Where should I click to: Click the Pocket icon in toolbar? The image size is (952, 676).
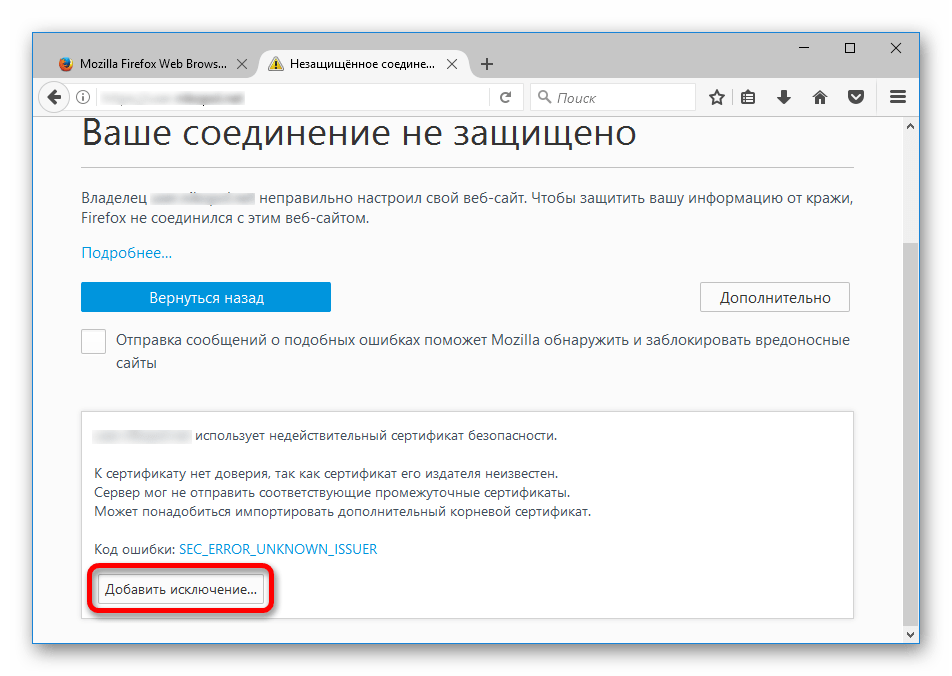[x=856, y=97]
